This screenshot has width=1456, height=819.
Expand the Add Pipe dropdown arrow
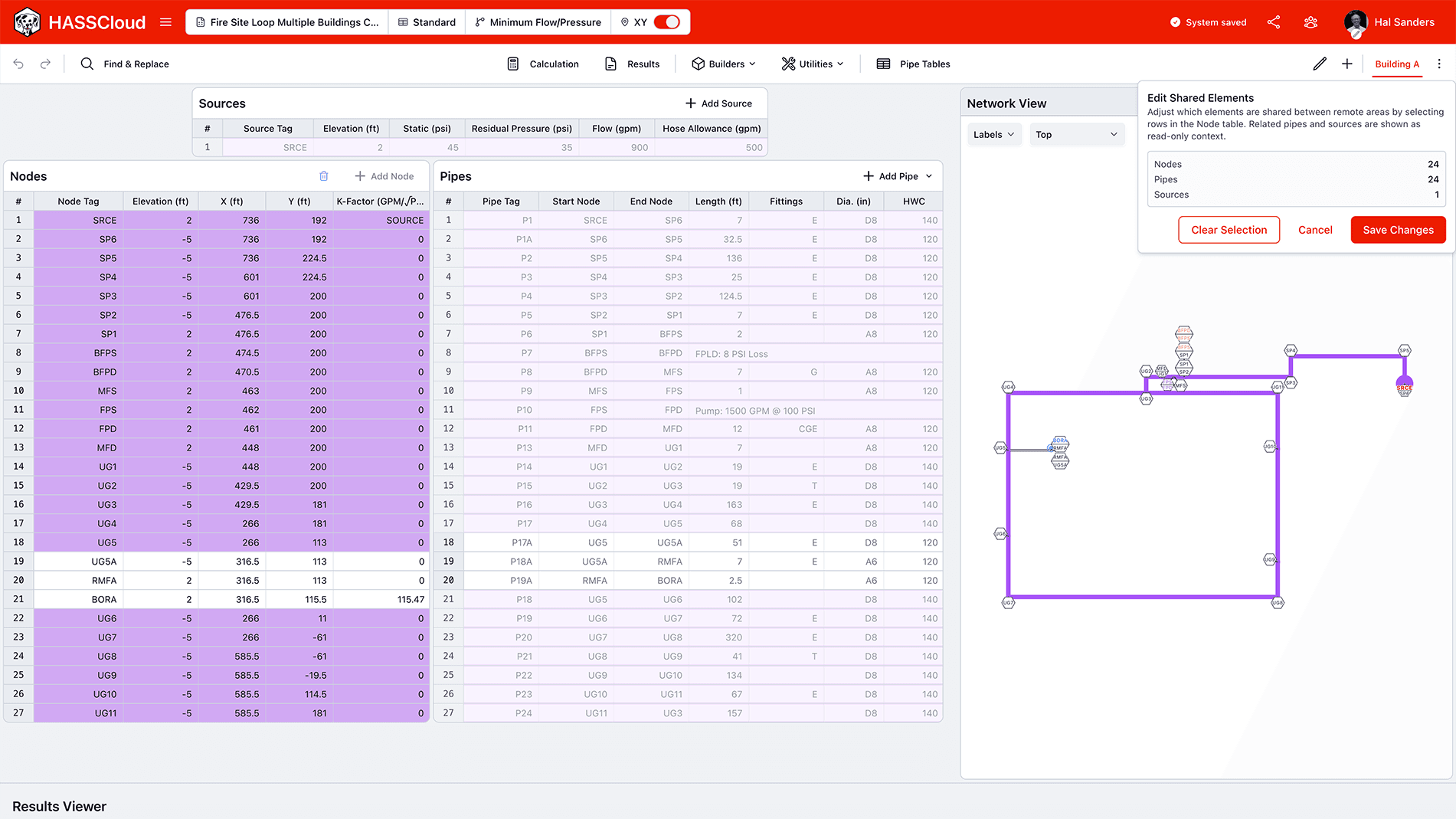click(929, 176)
